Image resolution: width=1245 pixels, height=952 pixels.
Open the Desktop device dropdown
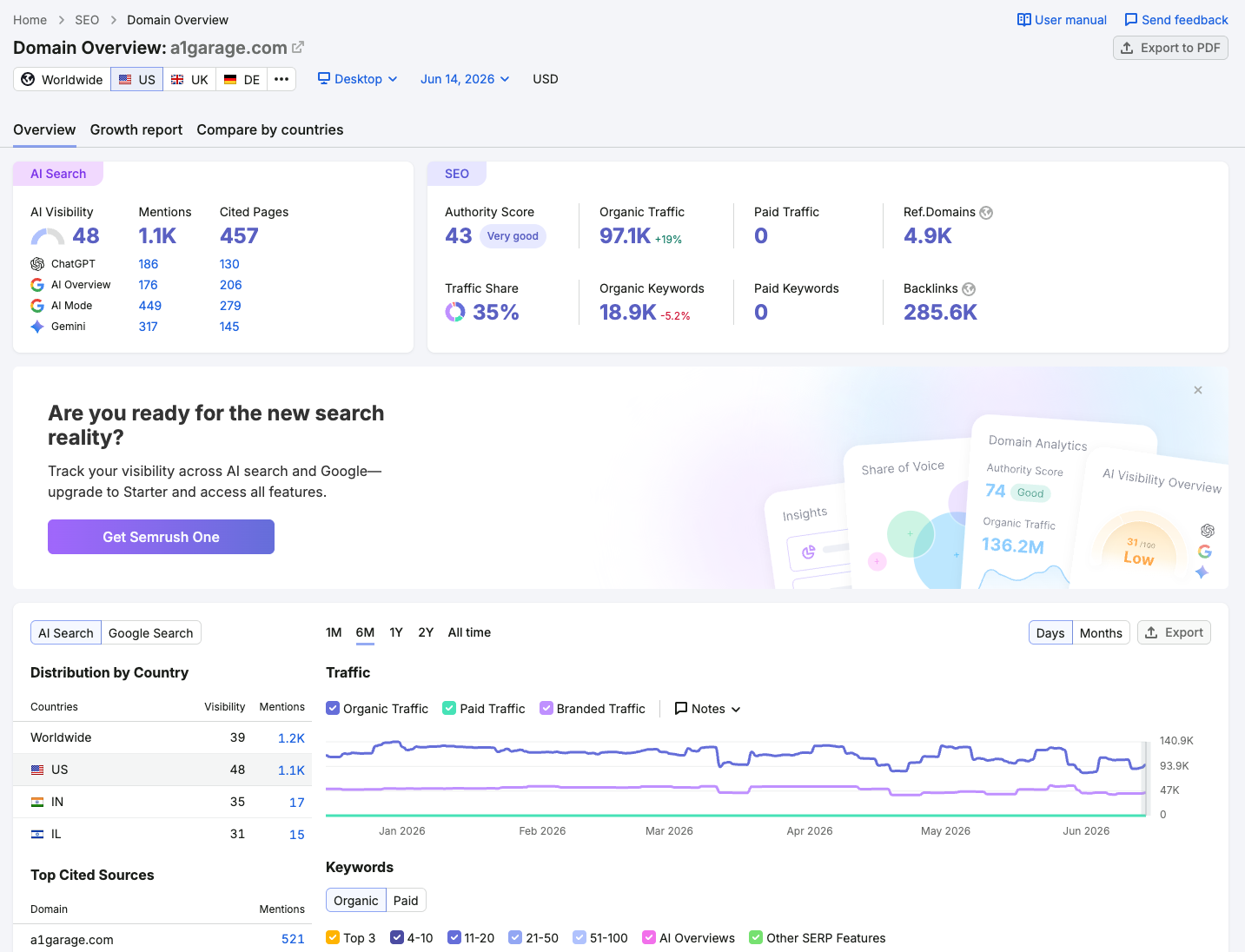tap(357, 79)
